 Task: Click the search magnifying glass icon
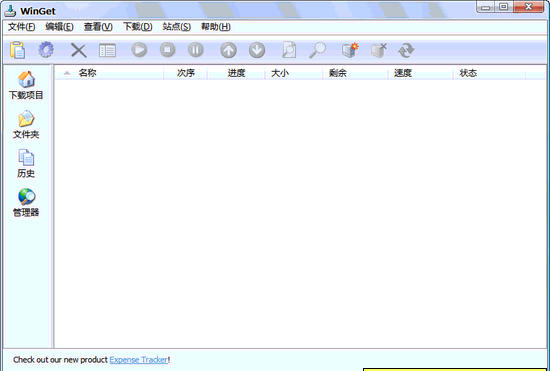click(317, 50)
